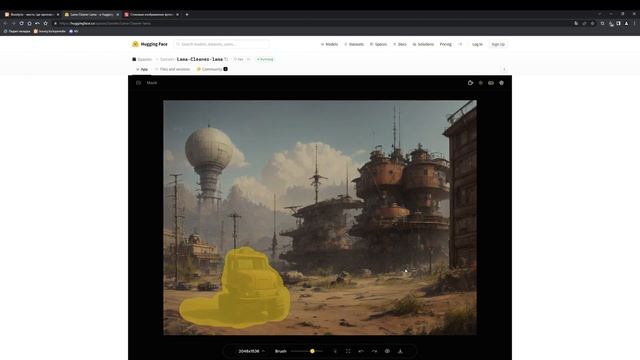Open the first bookmark in bookmarks bar
Screen dimensions: 640x360
(x=17, y=31)
